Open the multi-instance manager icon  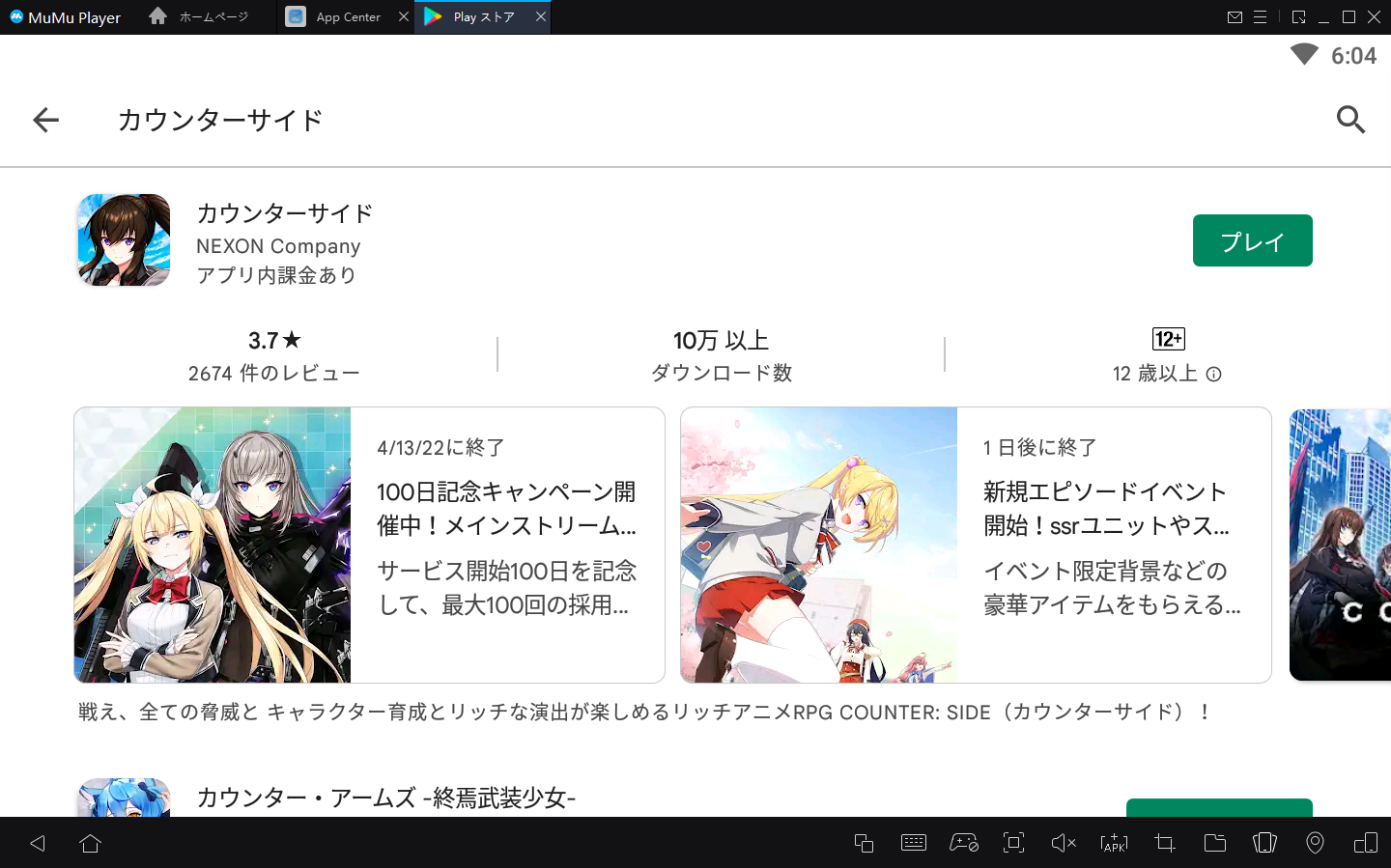864,843
